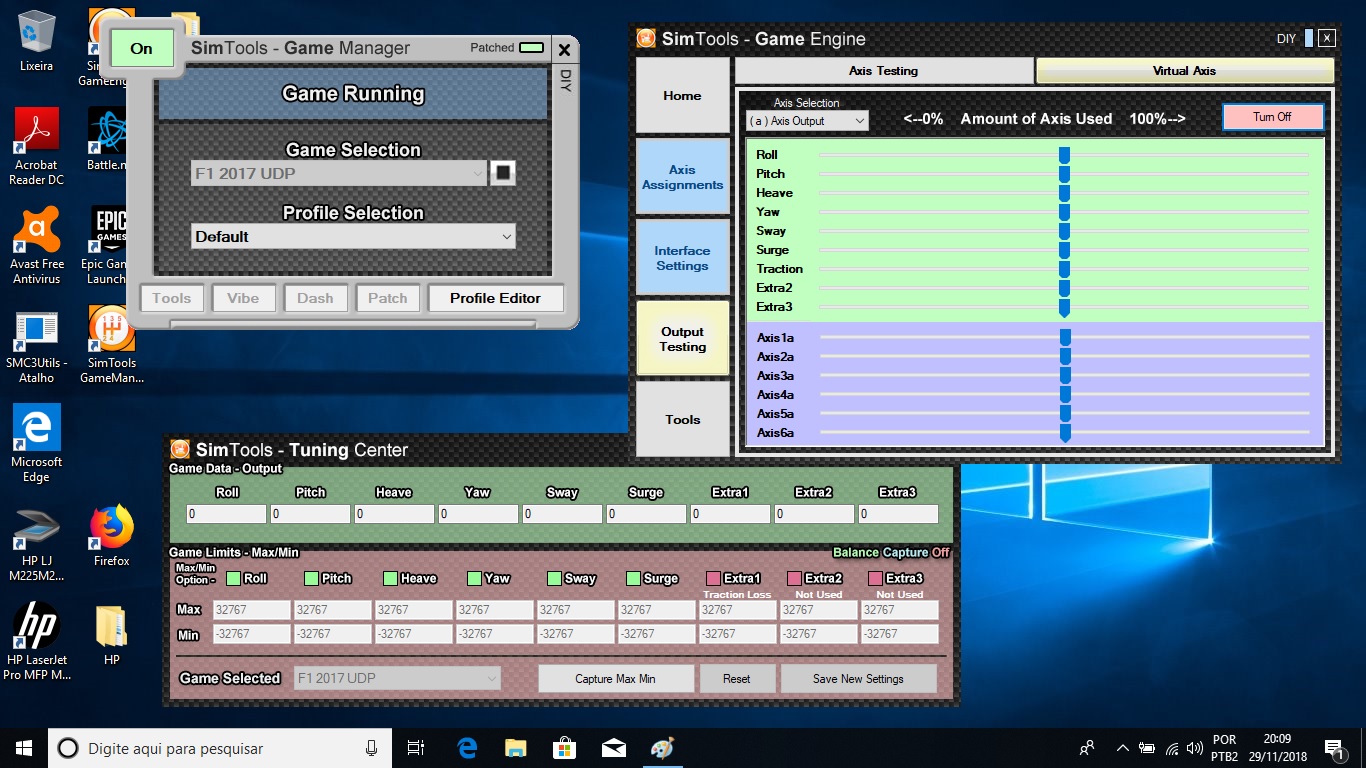Open Tools section in Game Engine

[682, 419]
